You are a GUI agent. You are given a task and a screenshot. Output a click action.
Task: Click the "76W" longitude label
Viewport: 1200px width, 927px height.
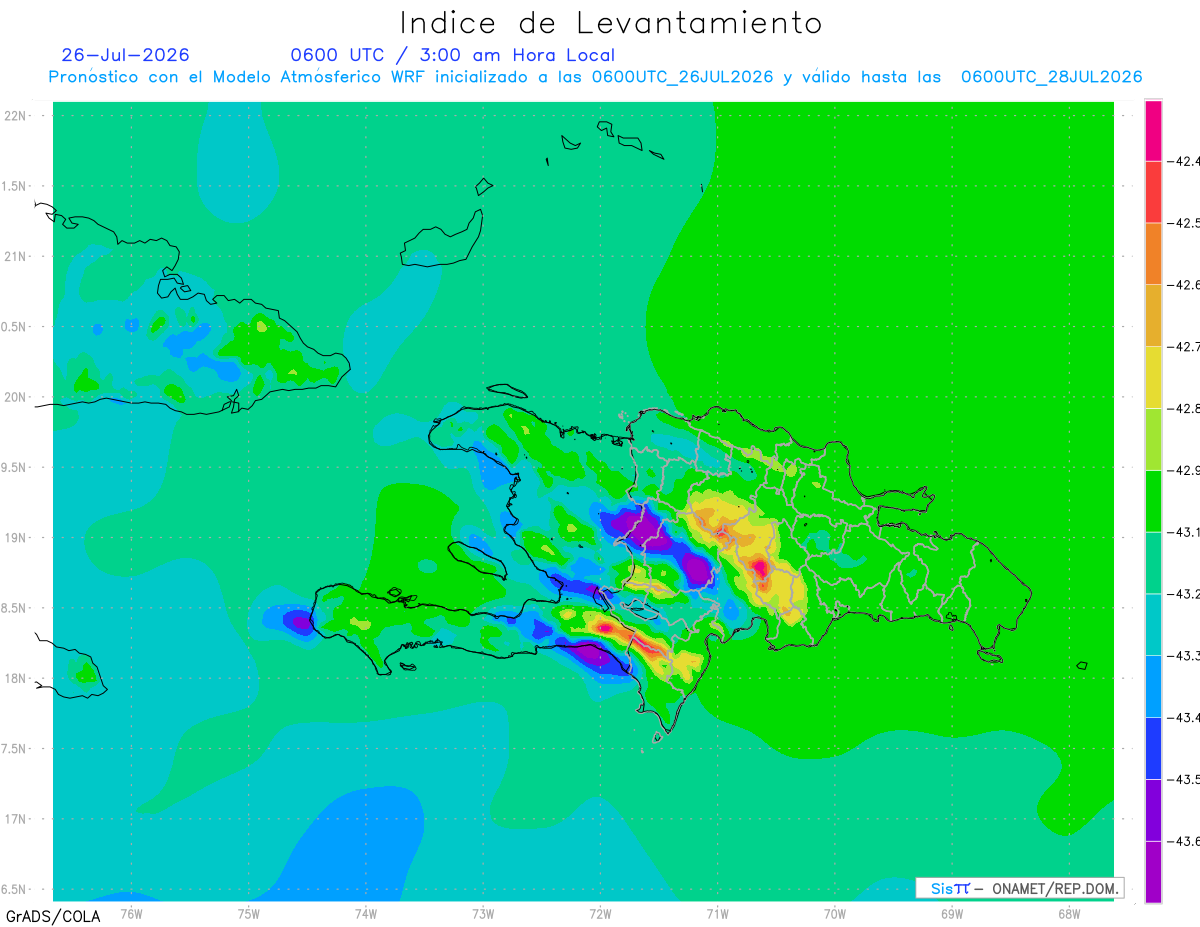131,914
